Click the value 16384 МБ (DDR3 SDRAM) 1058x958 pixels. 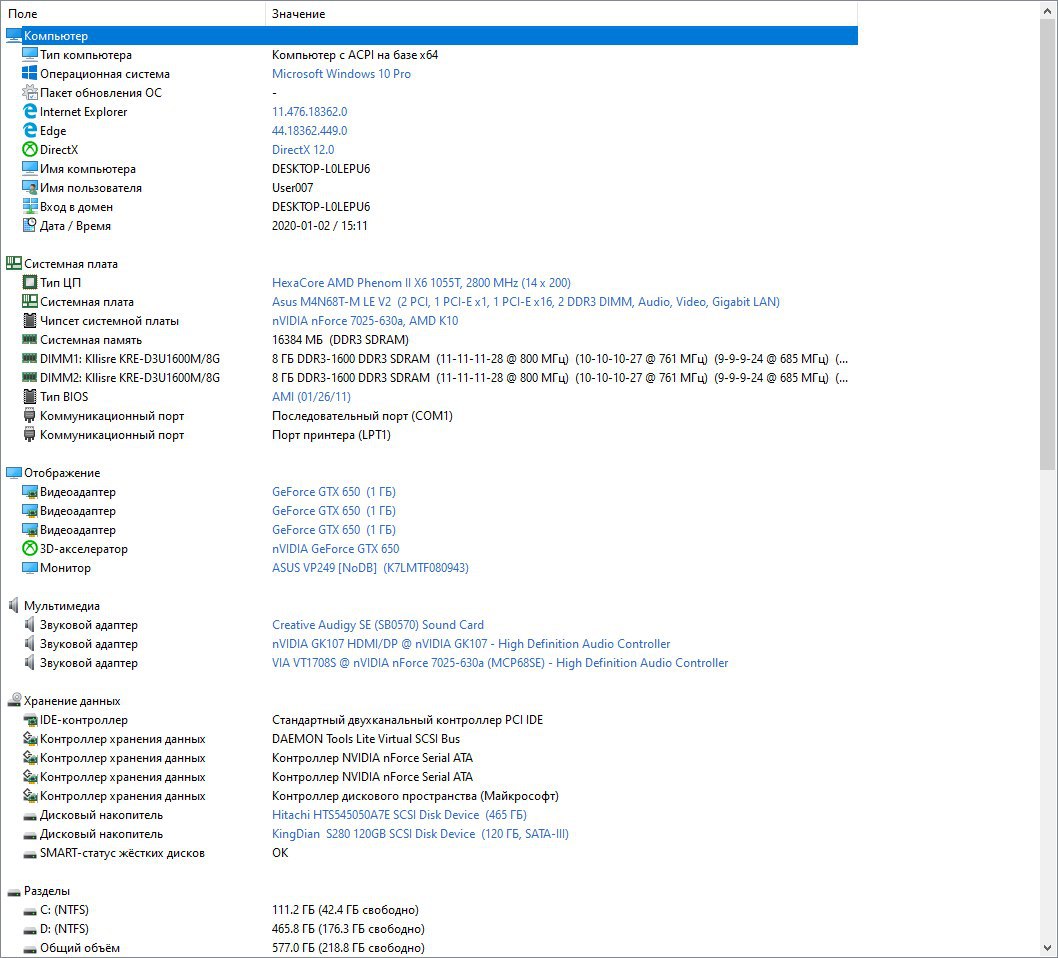[x=340, y=339]
